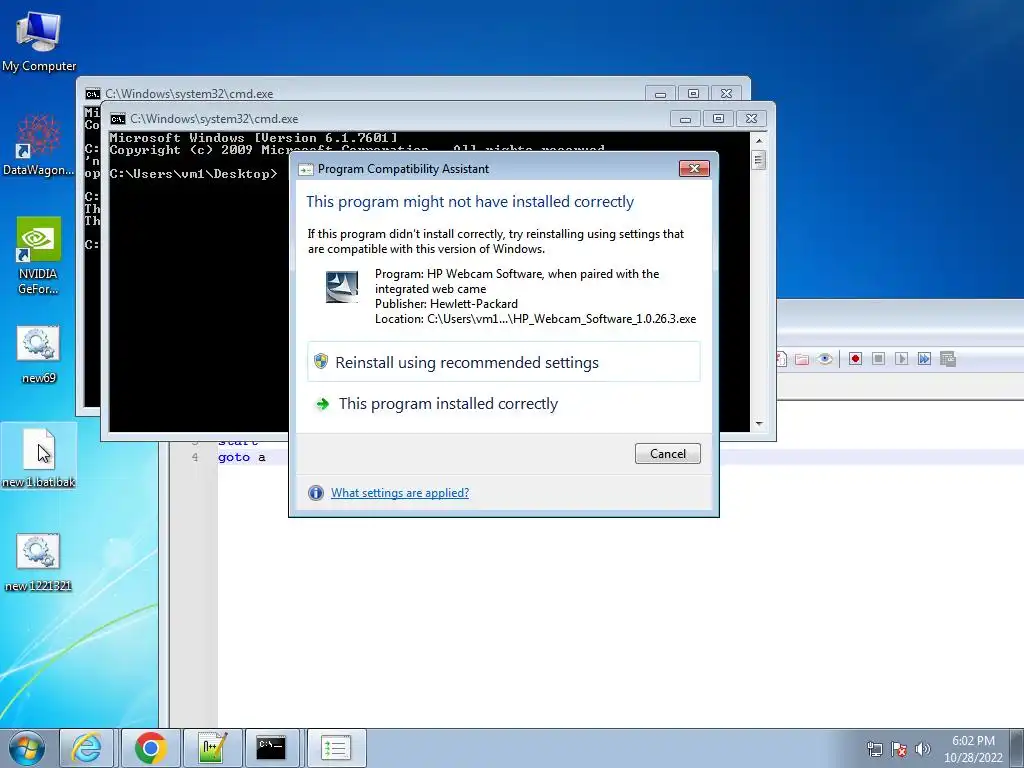
Task: Click line number 4 in the editor margin
Action: (x=195, y=458)
